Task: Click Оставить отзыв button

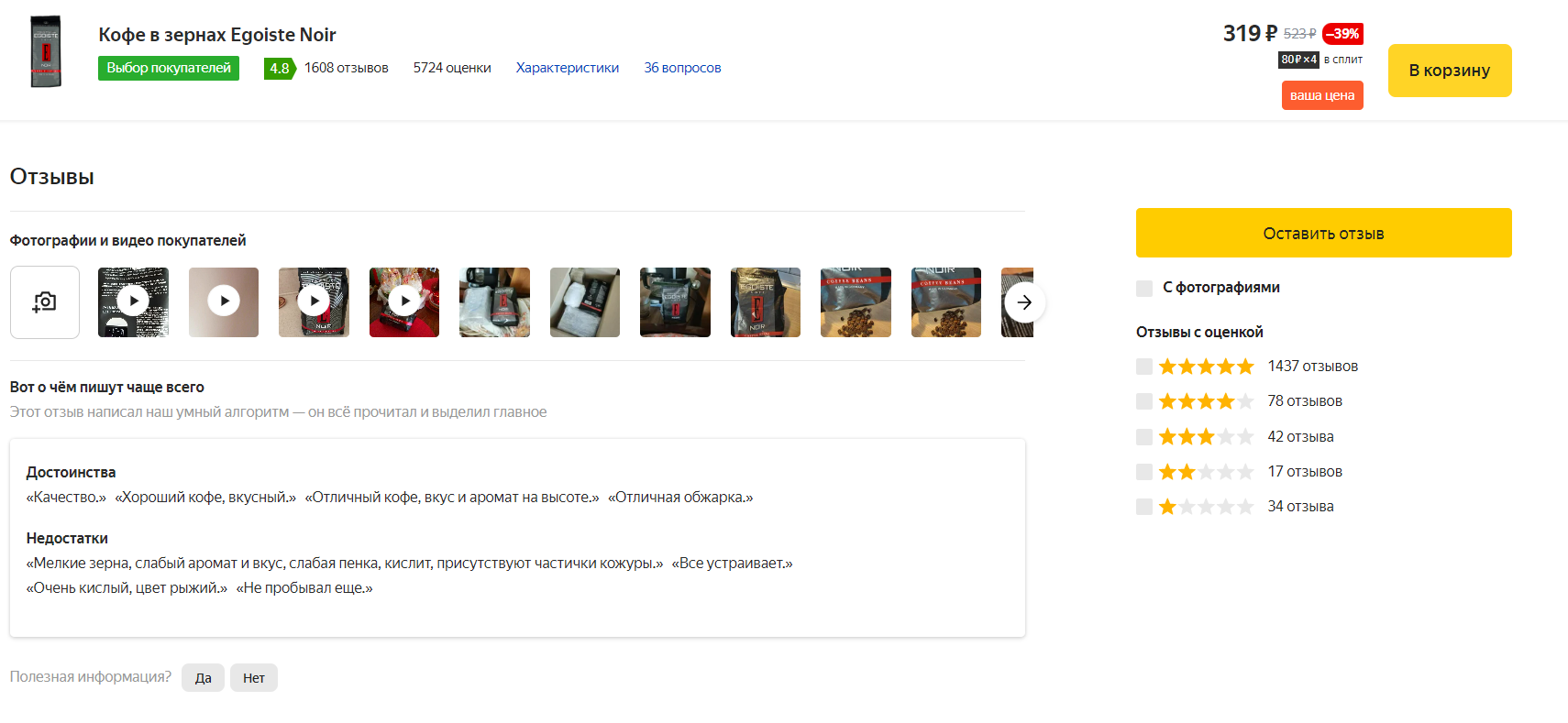Action: [1324, 233]
